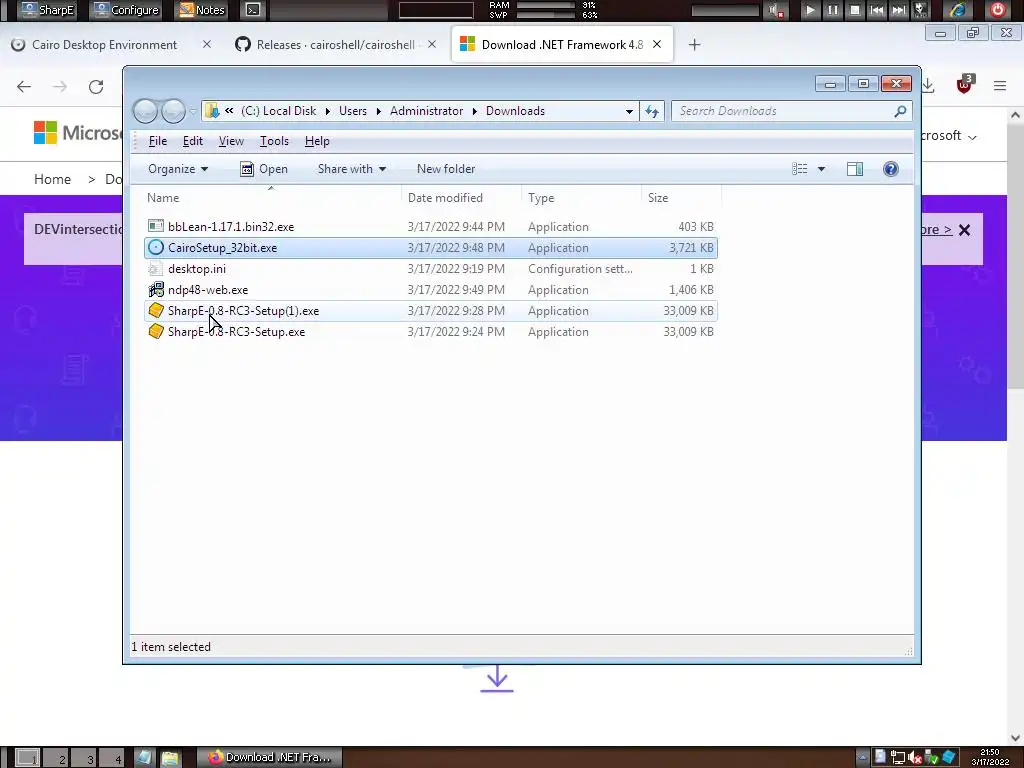Adjust the volume slider in the top bar
Image resolution: width=1024 pixels, height=768 pixels.
[725, 10]
